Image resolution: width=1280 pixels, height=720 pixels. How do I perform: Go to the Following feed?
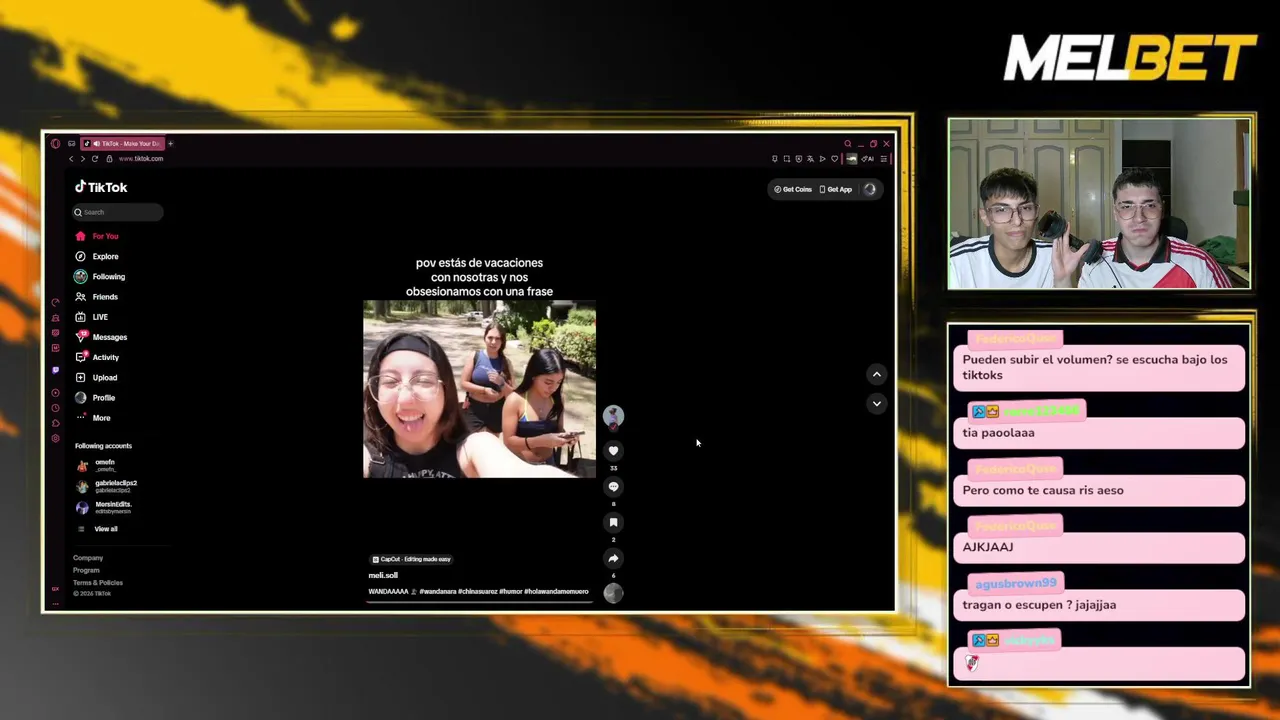[100, 276]
